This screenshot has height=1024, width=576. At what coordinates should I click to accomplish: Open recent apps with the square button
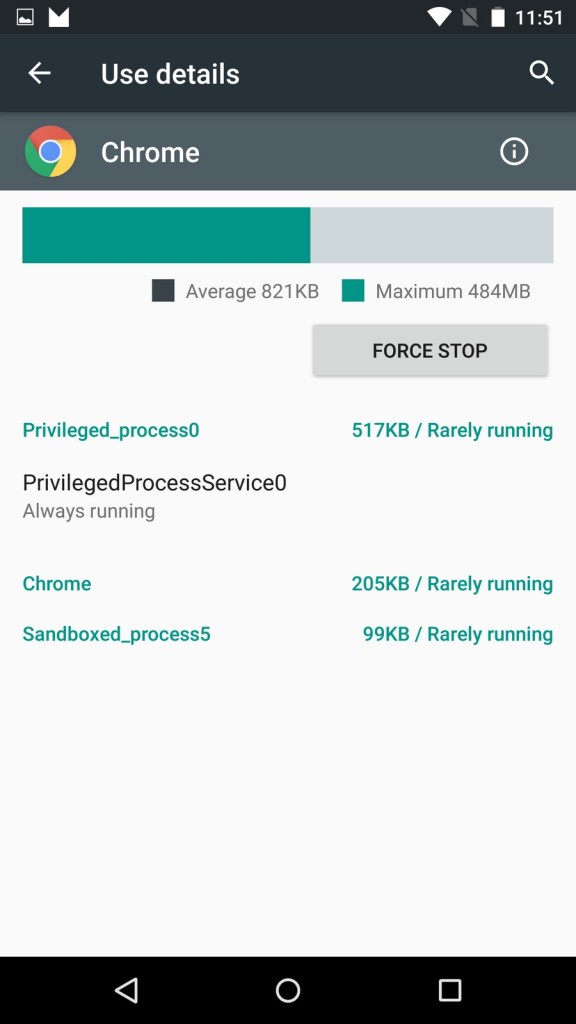coord(449,990)
